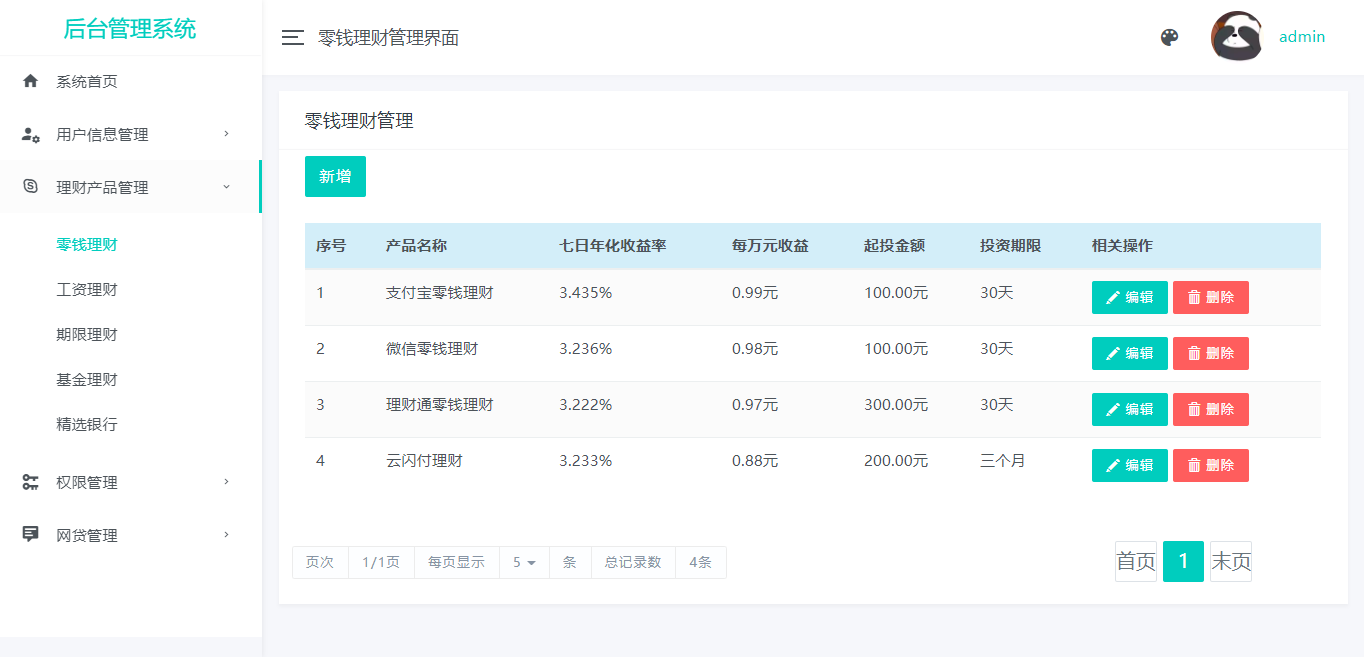Delete the 支付宝零钱理财 row
The image size is (1364, 657).
tap(1210, 297)
